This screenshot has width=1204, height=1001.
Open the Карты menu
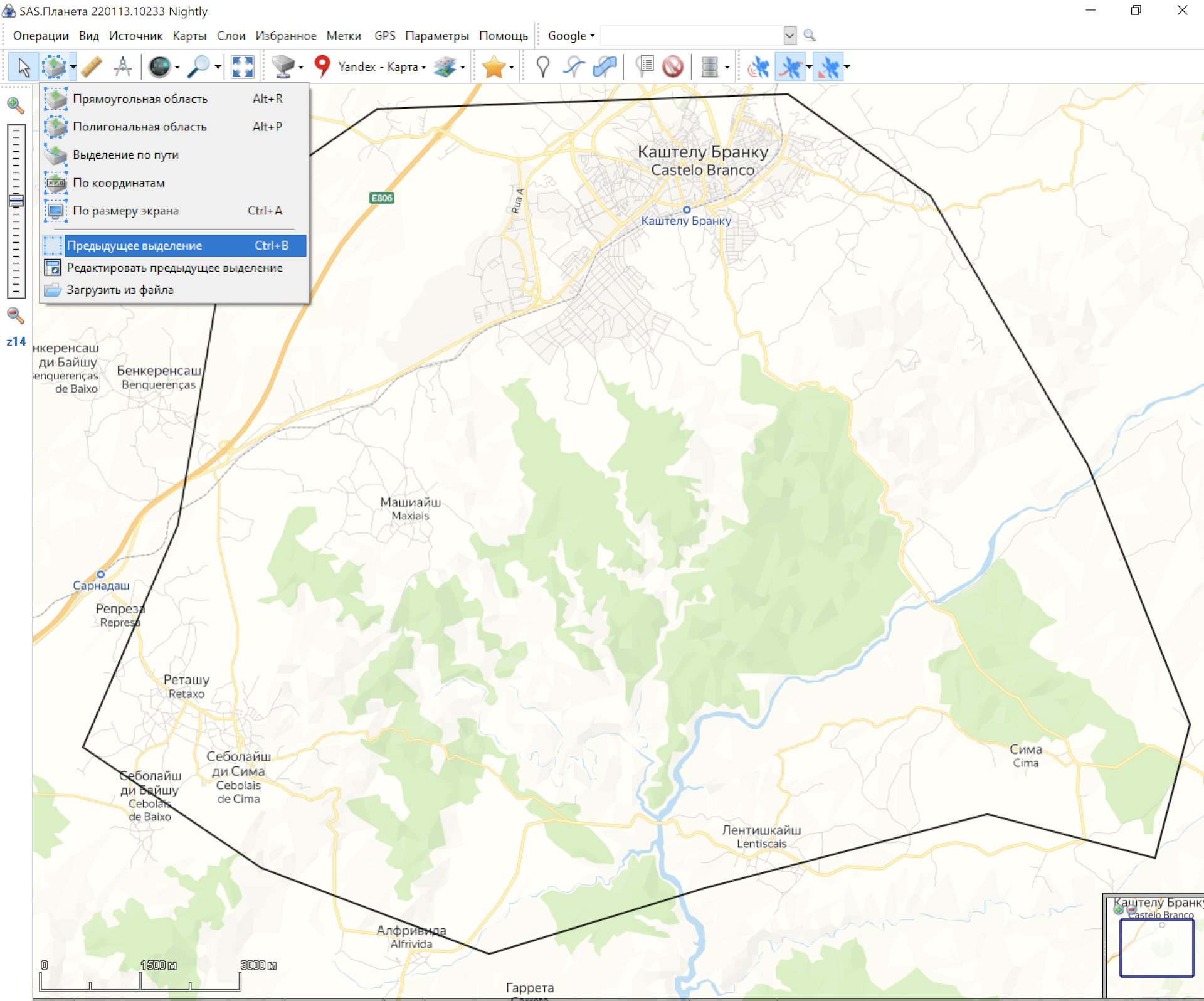[189, 36]
